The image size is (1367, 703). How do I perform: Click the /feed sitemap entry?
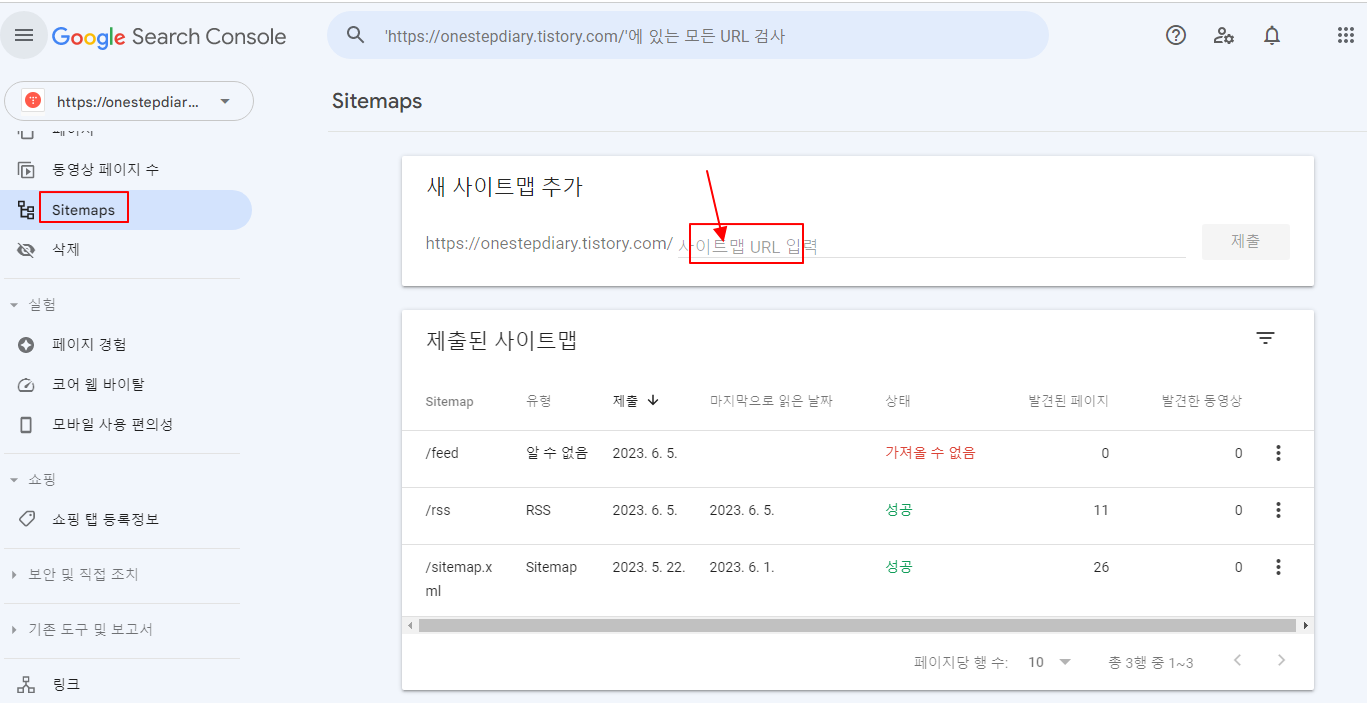tap(442, 453)
